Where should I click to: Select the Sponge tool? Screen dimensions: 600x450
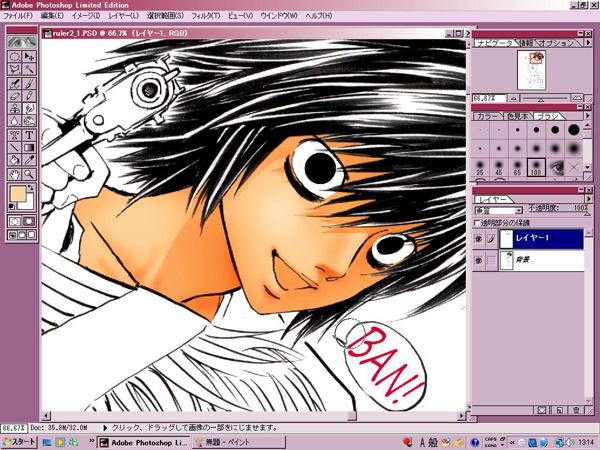(29, 121)
